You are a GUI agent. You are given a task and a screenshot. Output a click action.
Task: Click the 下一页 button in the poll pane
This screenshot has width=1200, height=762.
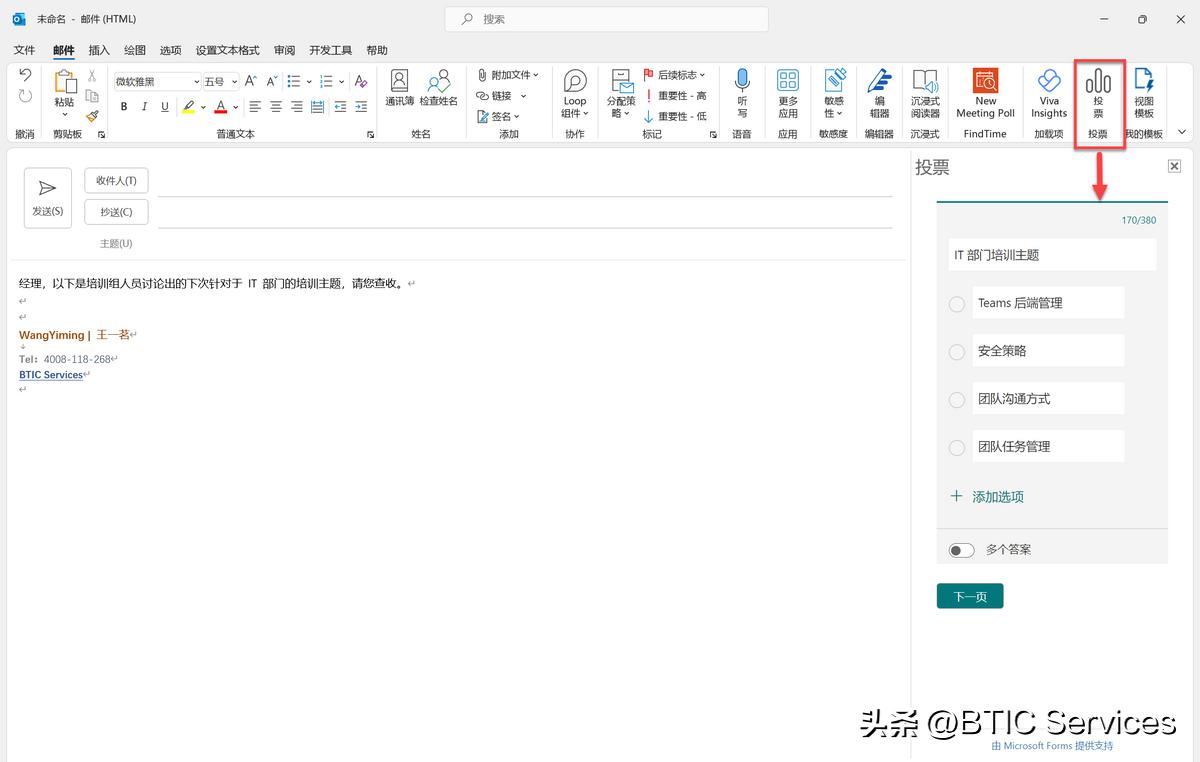(969, 594)
